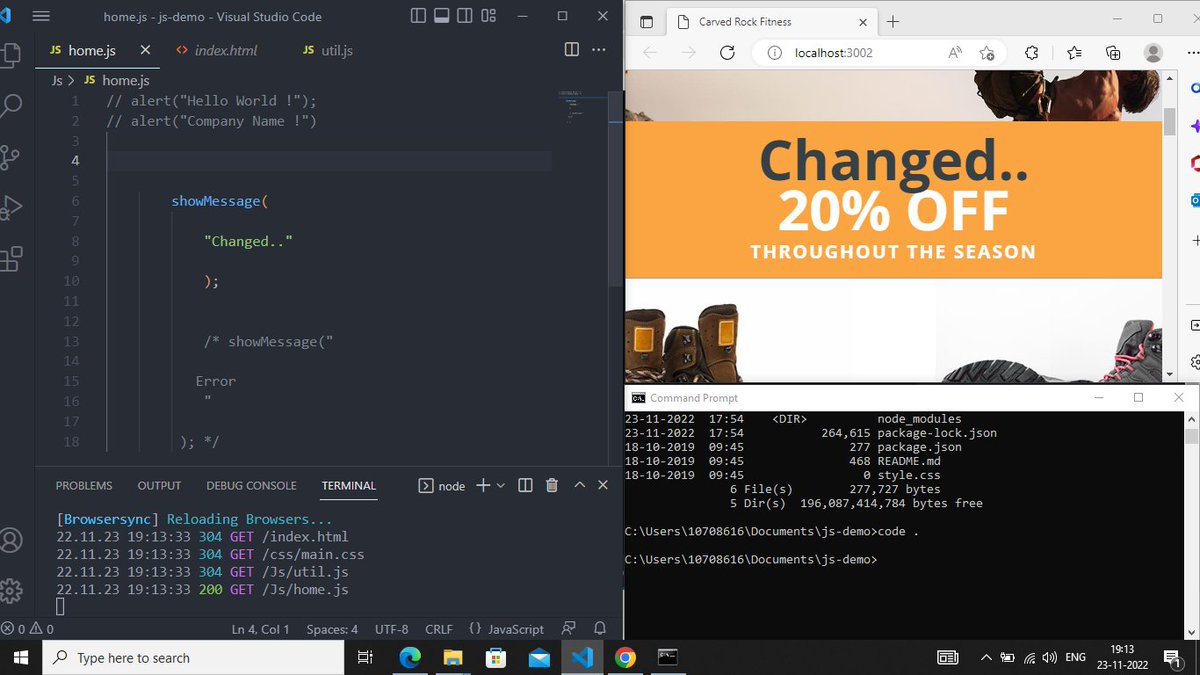1200x675 pixels.
Task: Click the showMessage( call on line 6
Action: click(x=219, y=201)
